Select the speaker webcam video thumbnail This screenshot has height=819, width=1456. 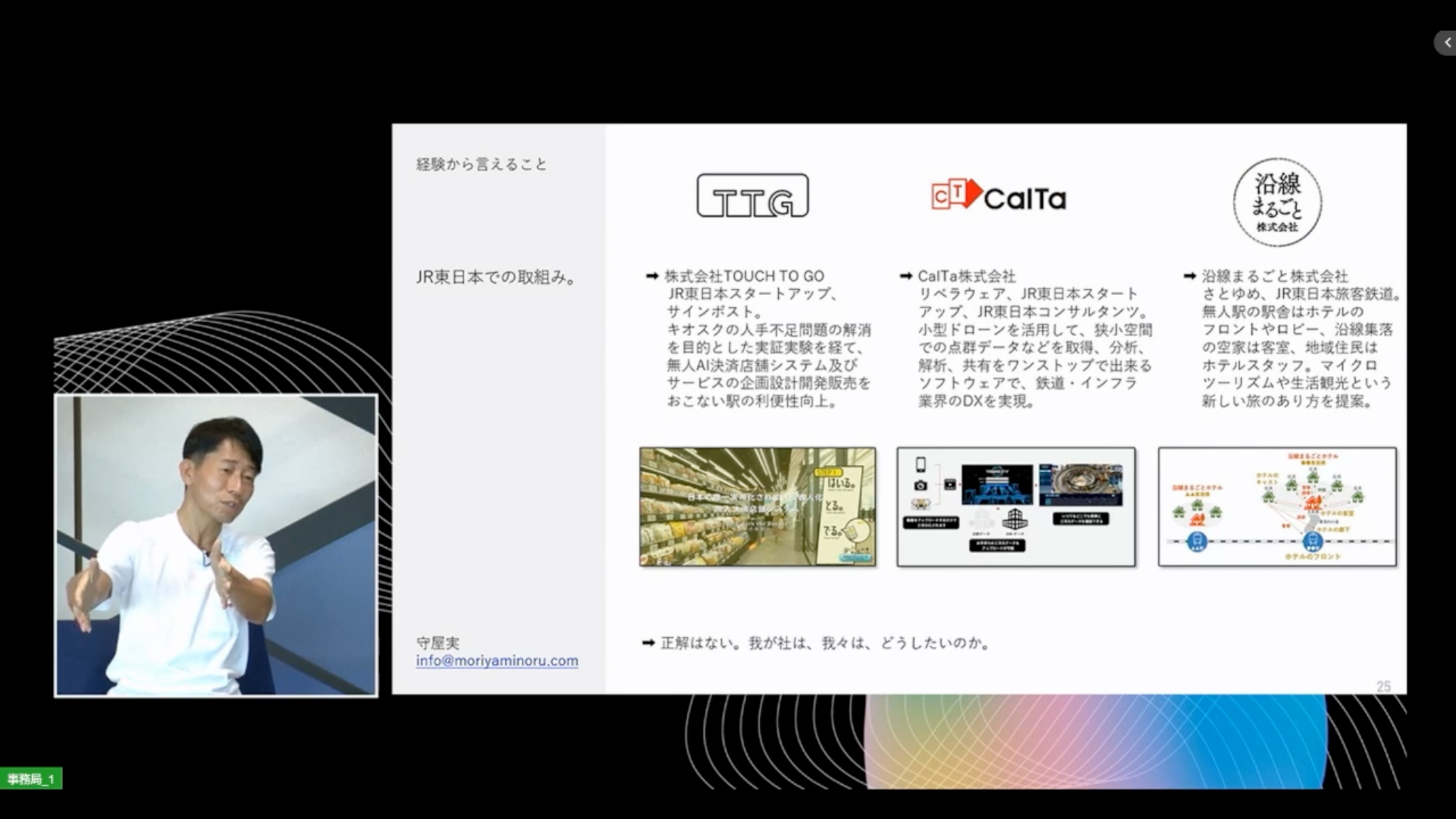216,544
